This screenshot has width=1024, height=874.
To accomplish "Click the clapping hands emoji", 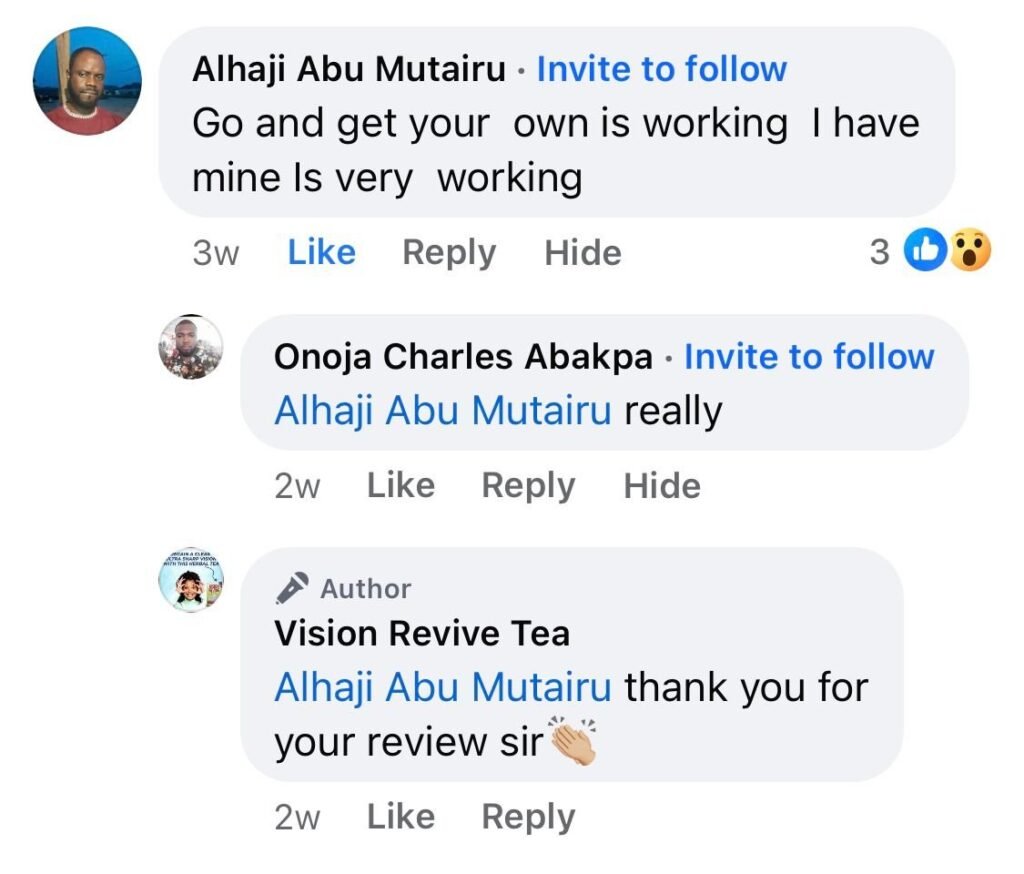I will coord(574,743).
